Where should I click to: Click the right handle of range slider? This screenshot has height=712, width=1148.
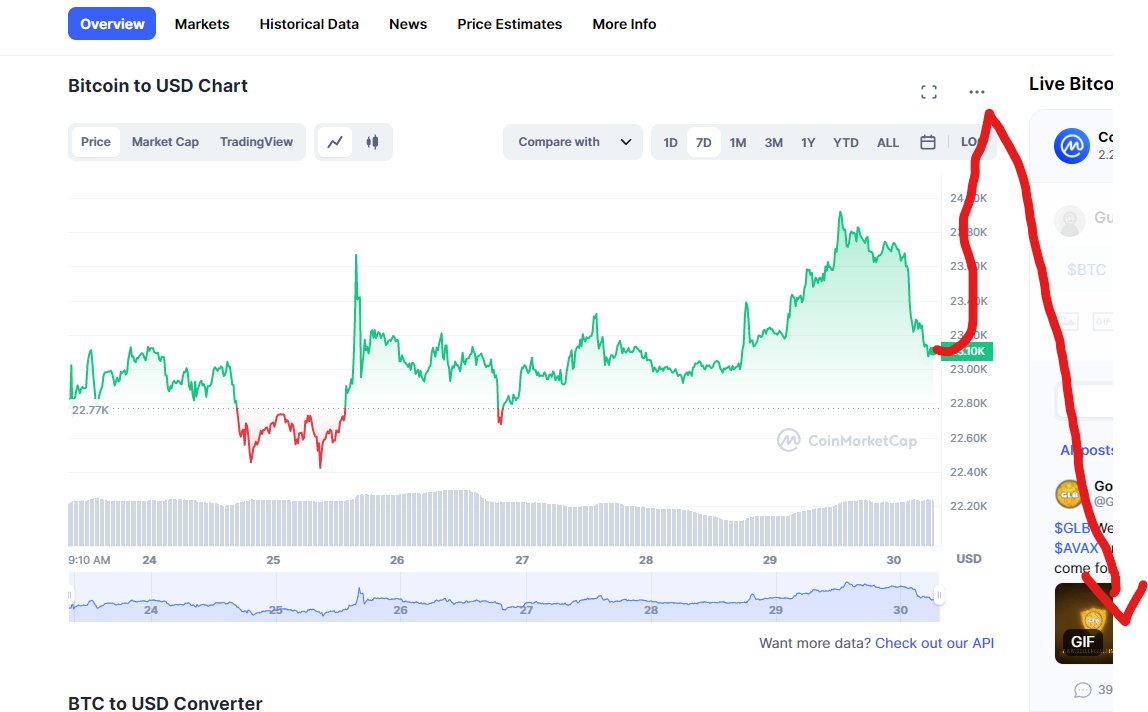[x=939, y=595]
